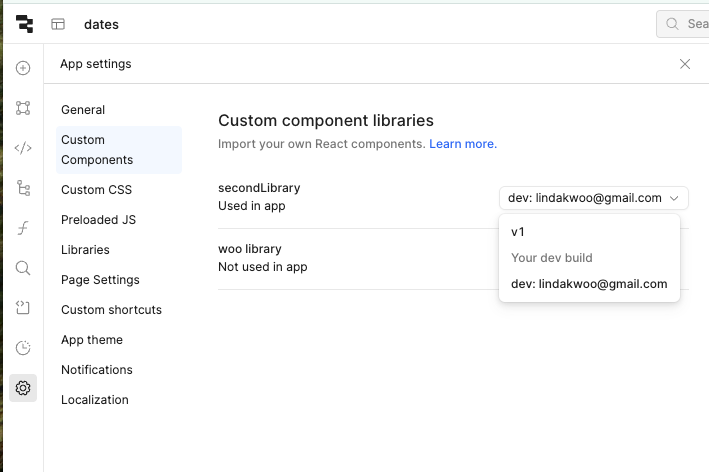Follow the Learn more link
This screenshot has width=709, height=472.
coord(463,144)
